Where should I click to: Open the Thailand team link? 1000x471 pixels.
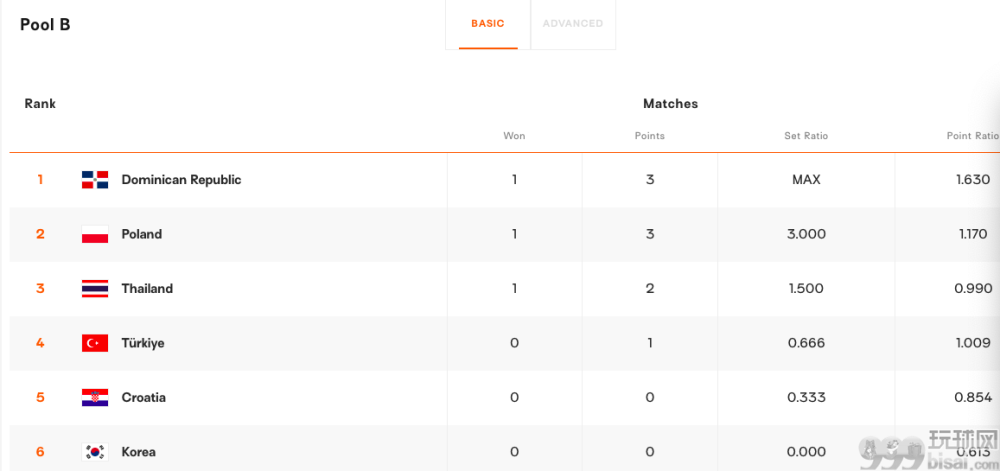point(147,289)
